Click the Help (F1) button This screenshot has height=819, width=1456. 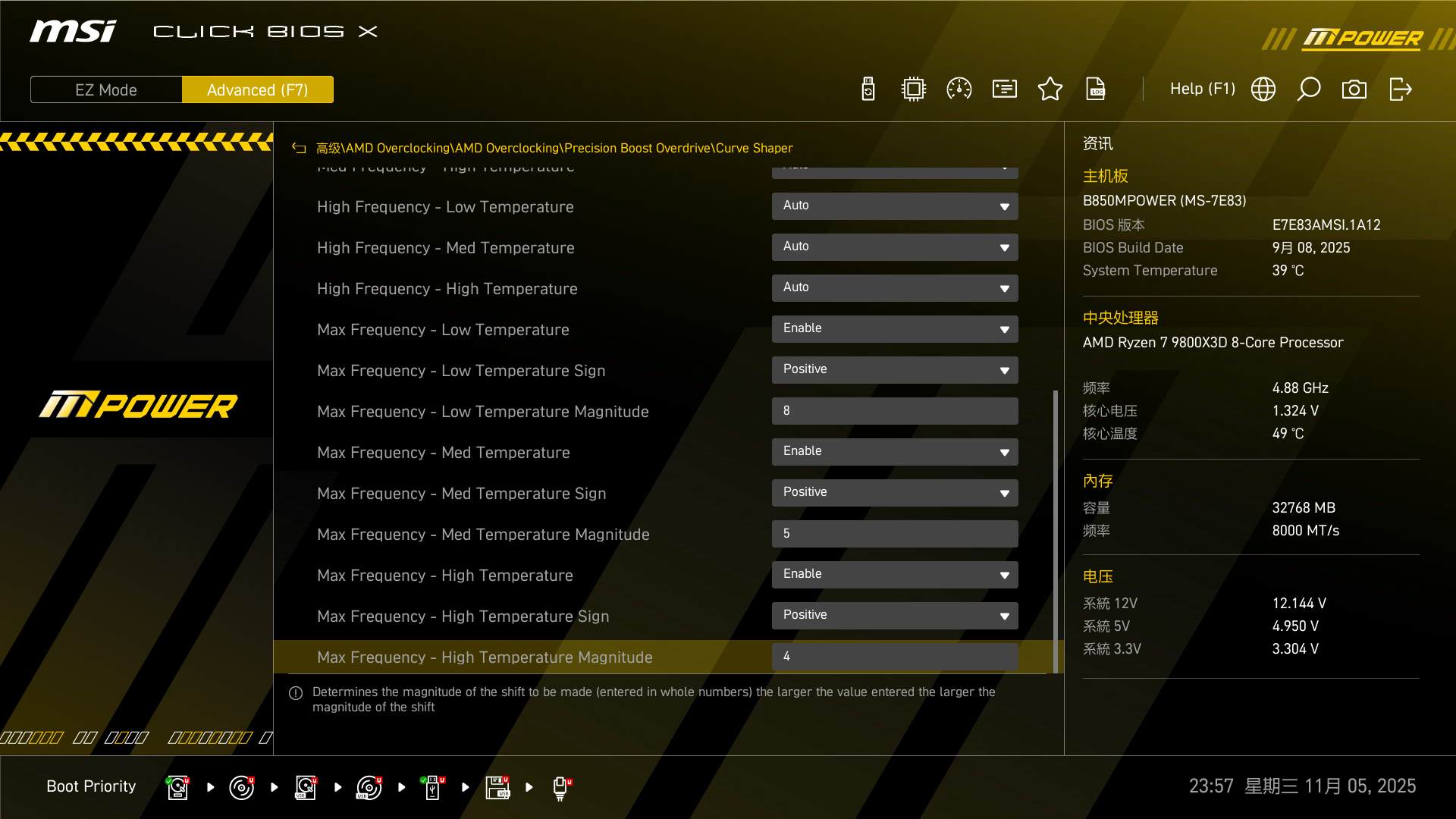[1202, 89]
